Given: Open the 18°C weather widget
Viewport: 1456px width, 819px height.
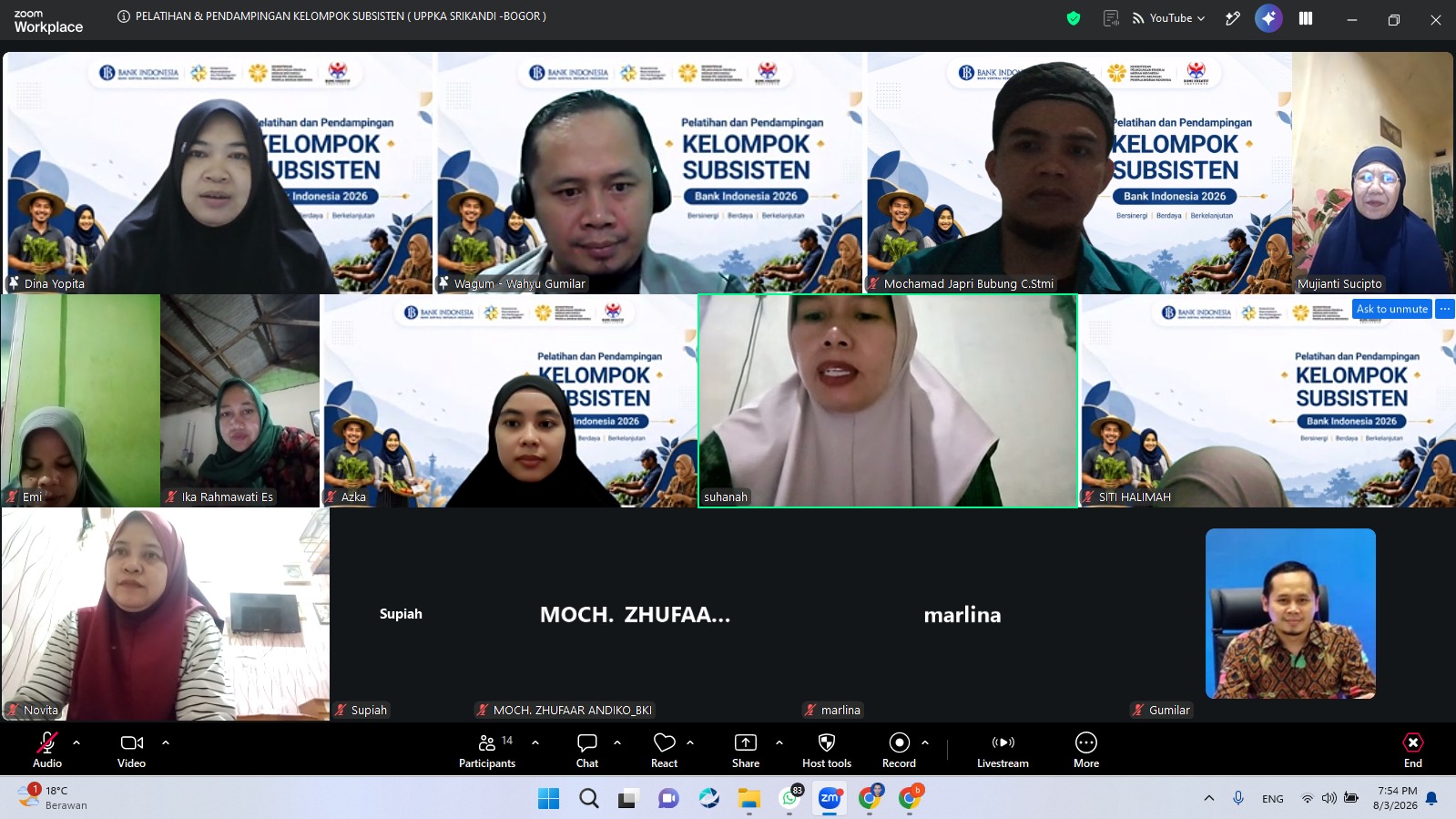Looking at the screenshot, I should click(55, 798).
